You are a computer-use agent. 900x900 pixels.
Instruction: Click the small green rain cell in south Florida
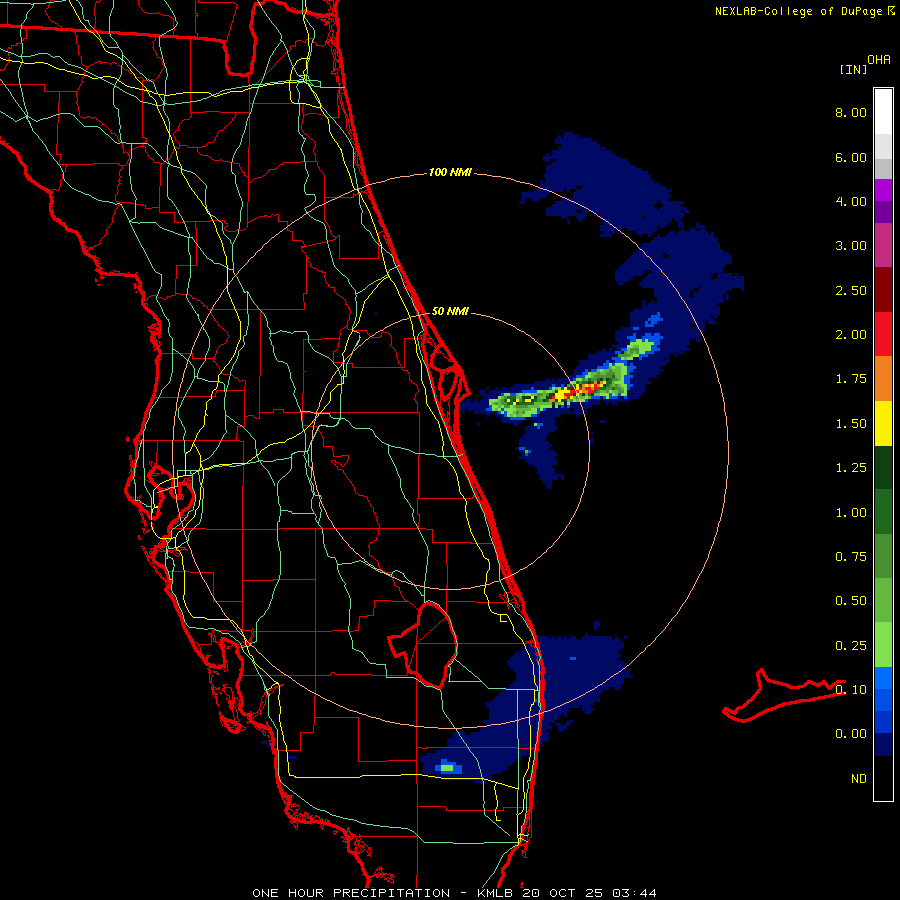point(447,767)
